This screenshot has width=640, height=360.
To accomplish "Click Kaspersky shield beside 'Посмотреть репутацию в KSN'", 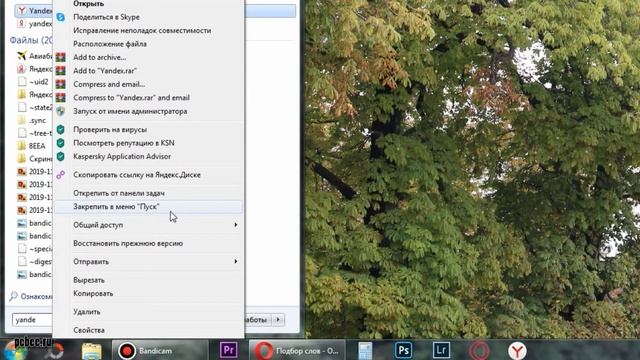I will [x=60, y=143].
